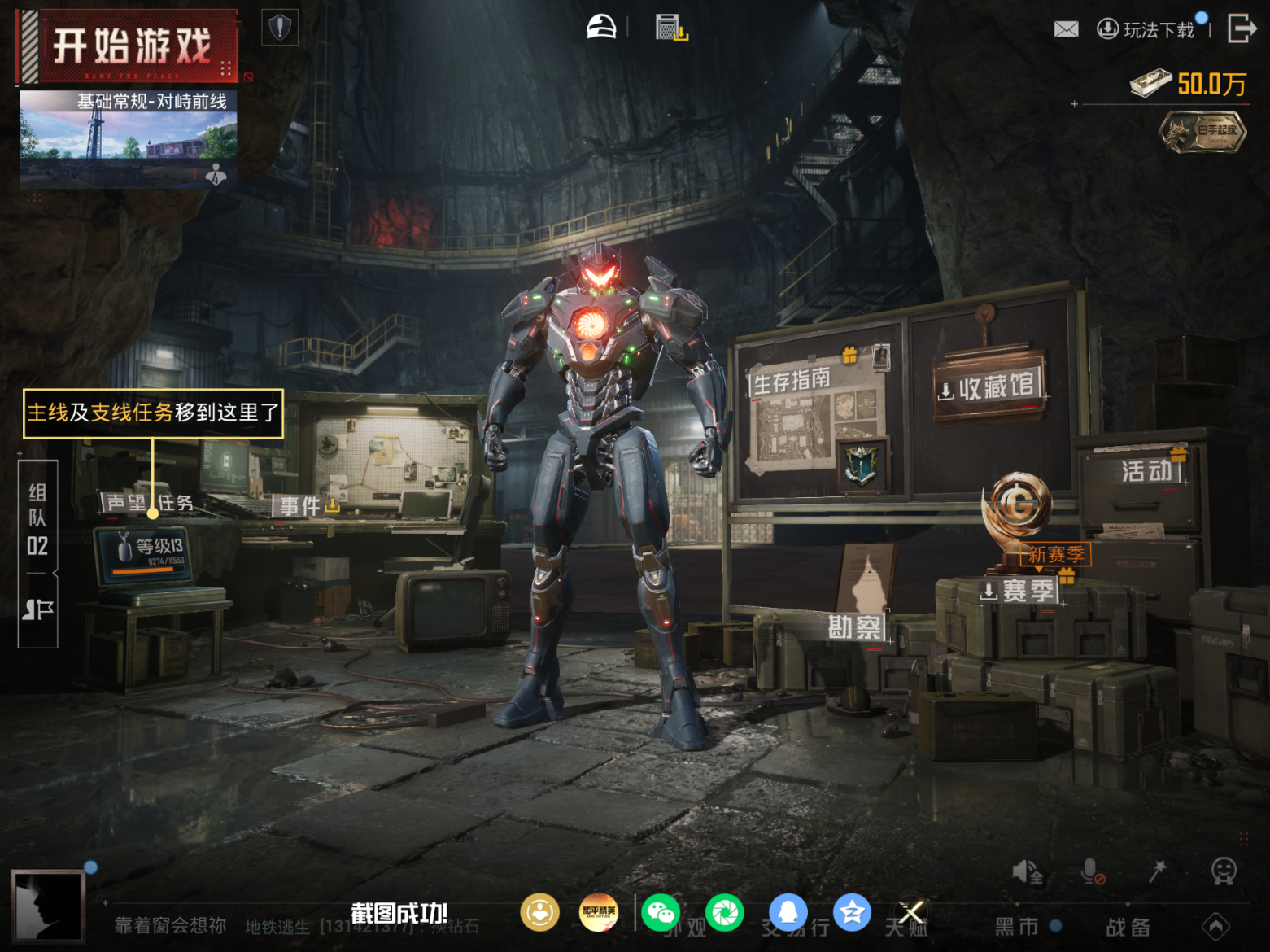Open the 事件 events entry
The height and width of the screenshot is (952, 1270).
(300, 505)
